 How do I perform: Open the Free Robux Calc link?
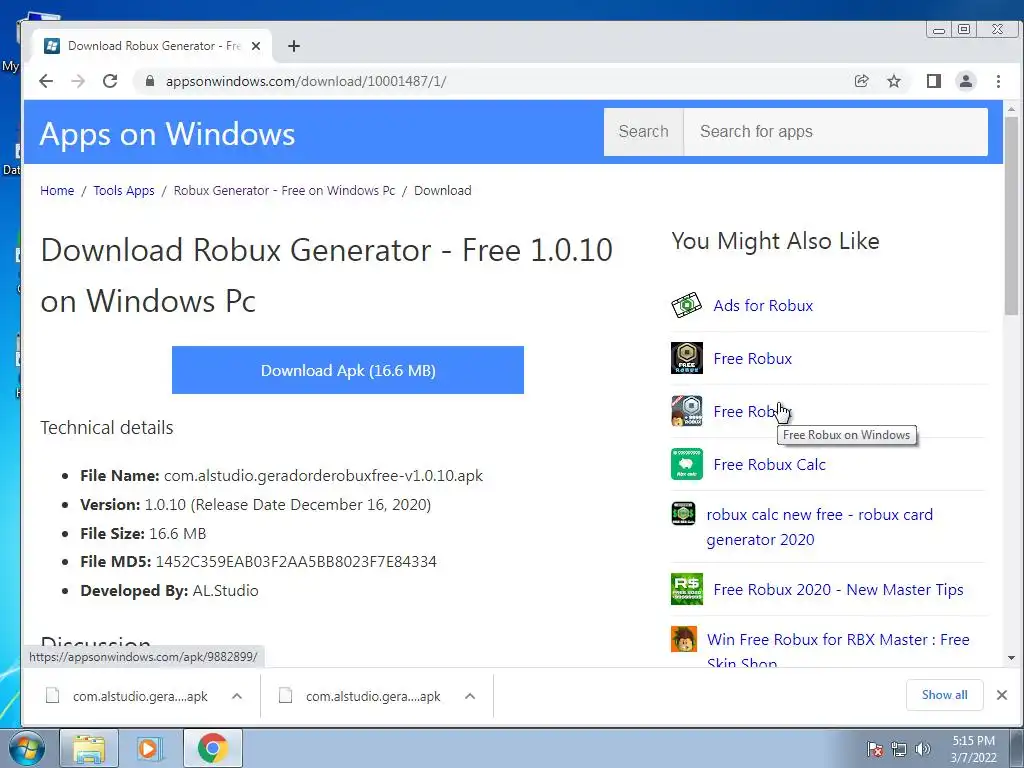point(769,464)
